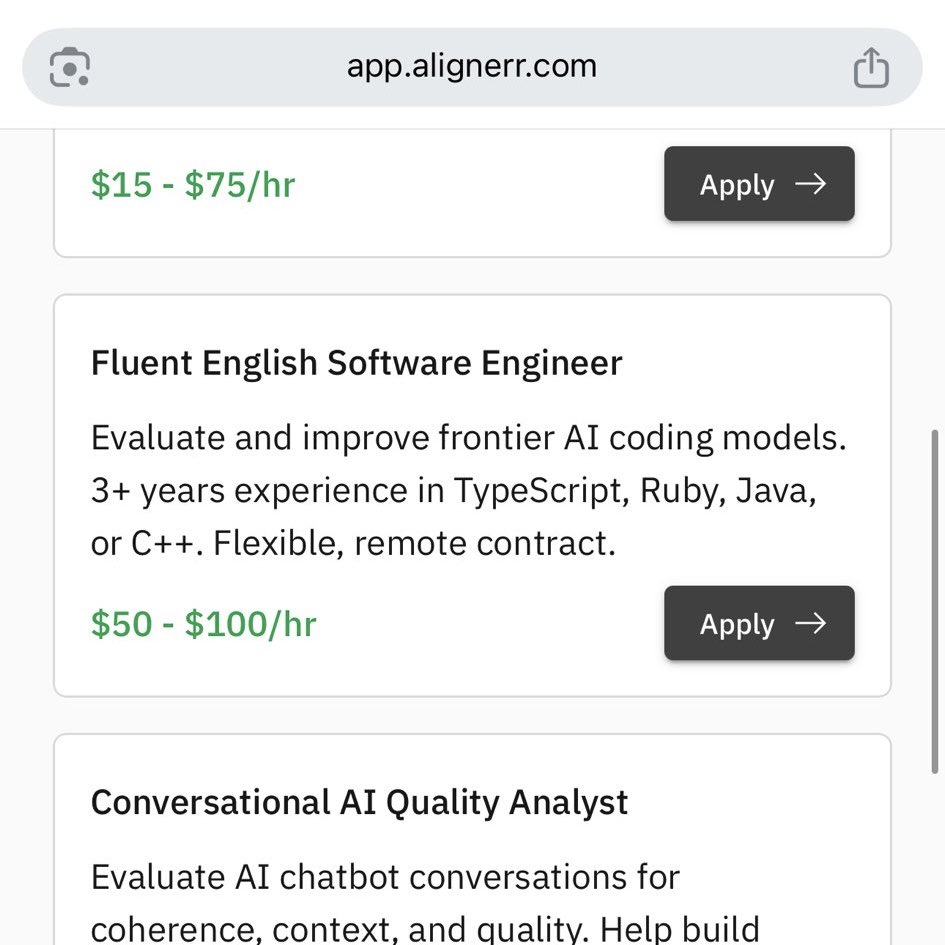The height and width of the screenshot is (945, 945).
Task: Tap the share icon in address bar
Action: click(x=870, y=68)
